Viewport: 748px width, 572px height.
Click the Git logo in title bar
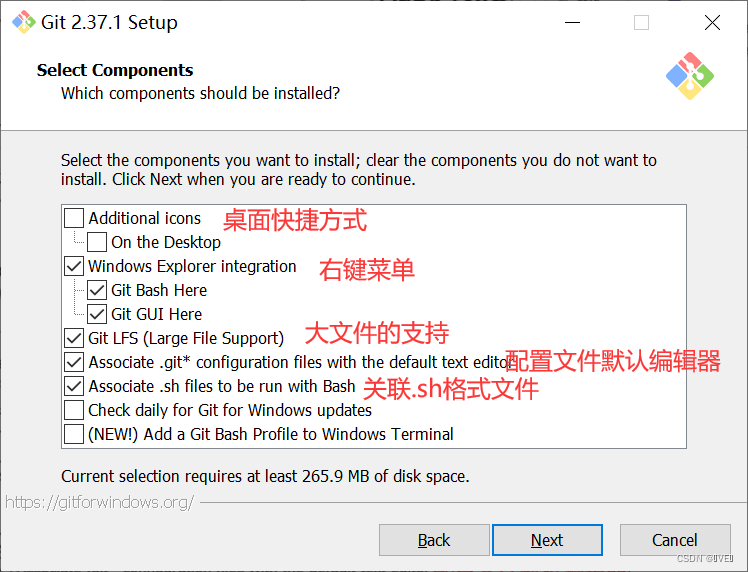click(x=23, y=22)
